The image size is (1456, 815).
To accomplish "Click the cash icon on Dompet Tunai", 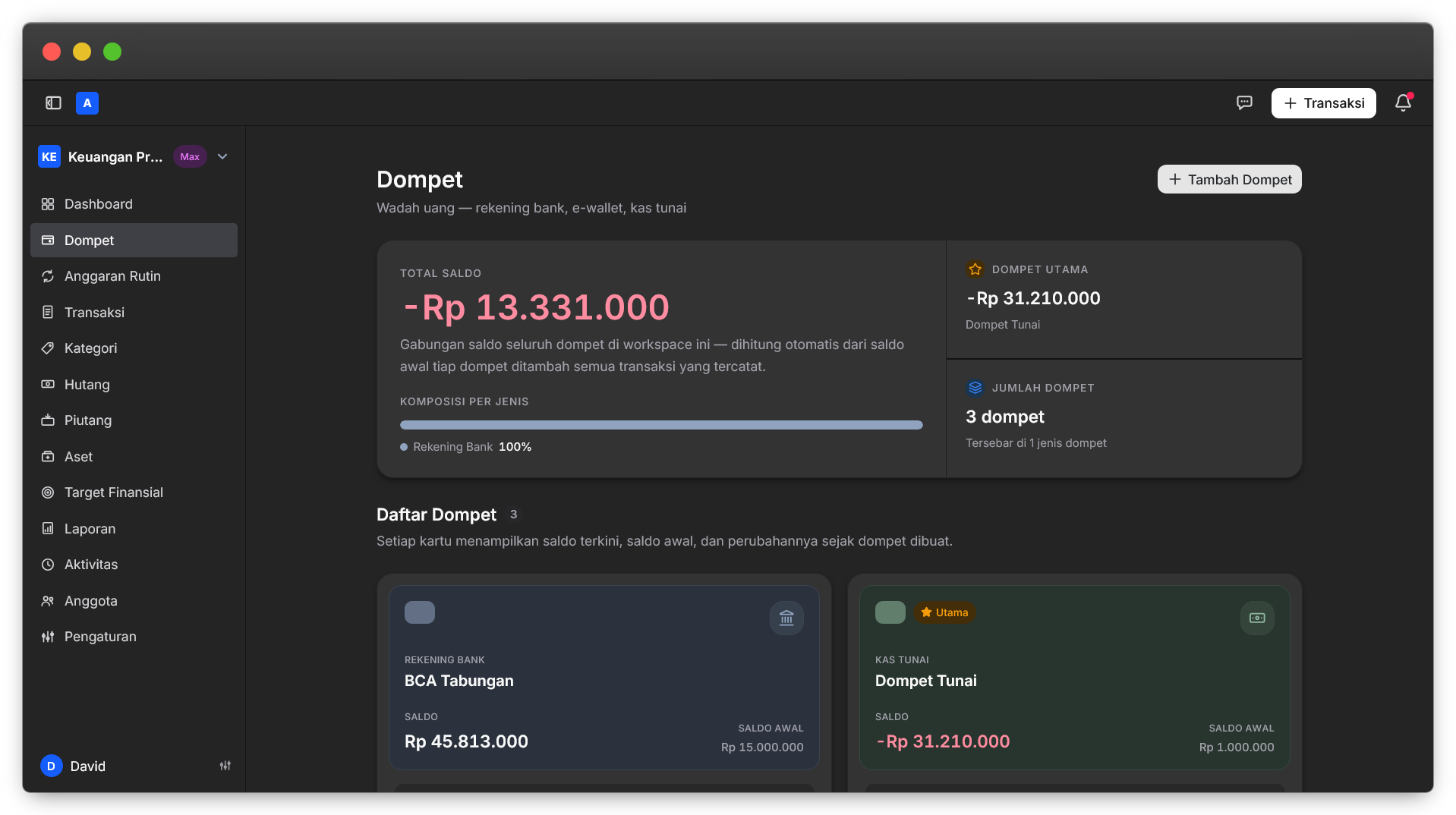I will [1257, 618].
